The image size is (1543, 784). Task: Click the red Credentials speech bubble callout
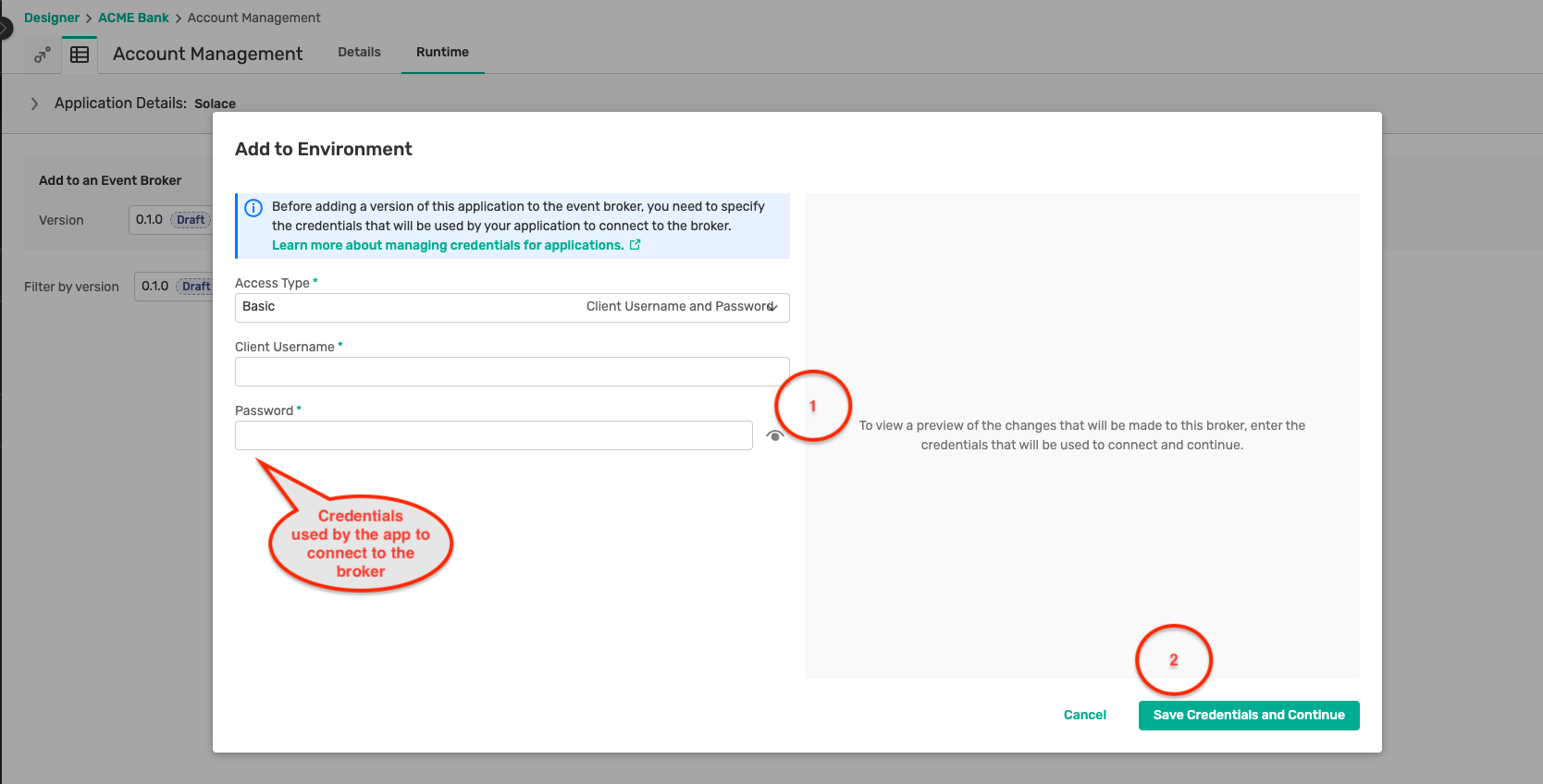click(360, 544)
